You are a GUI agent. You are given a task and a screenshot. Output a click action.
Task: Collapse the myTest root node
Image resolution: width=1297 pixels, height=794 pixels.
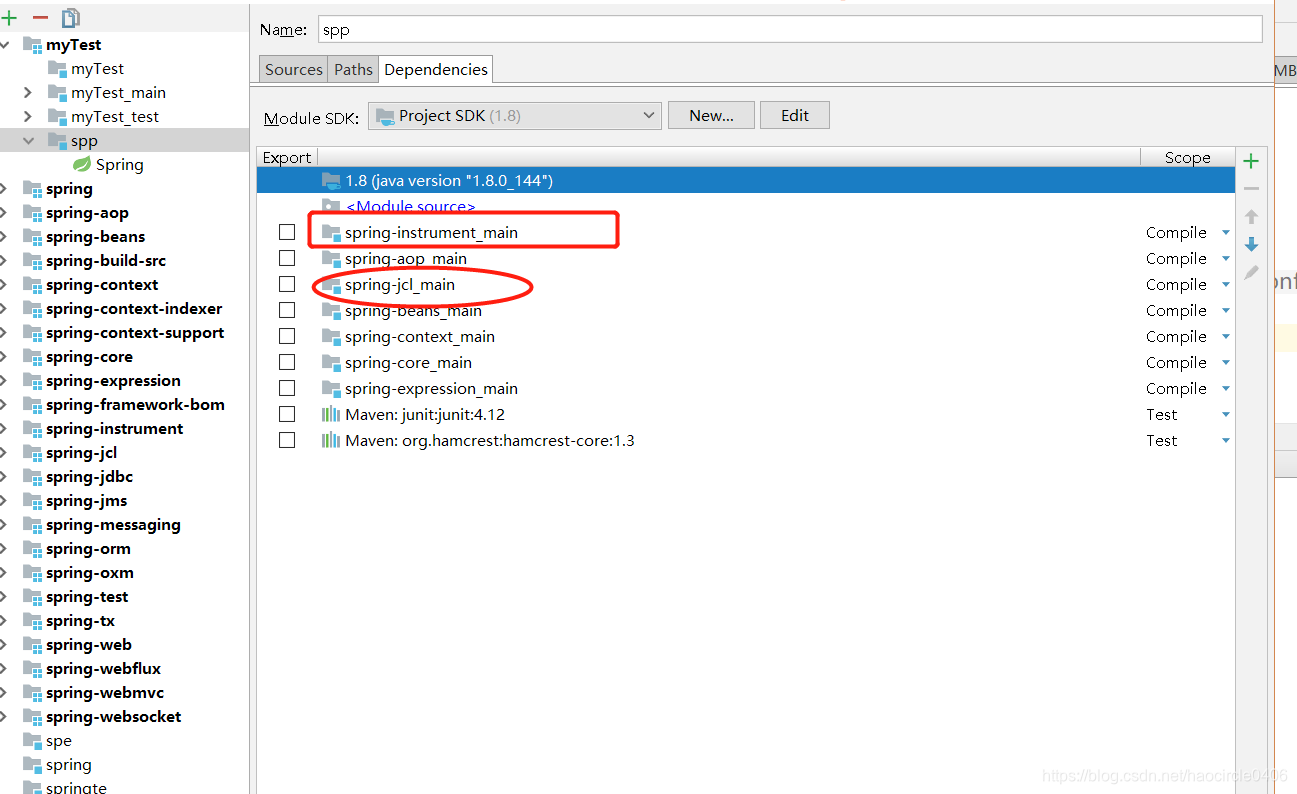tap(4, 45)
